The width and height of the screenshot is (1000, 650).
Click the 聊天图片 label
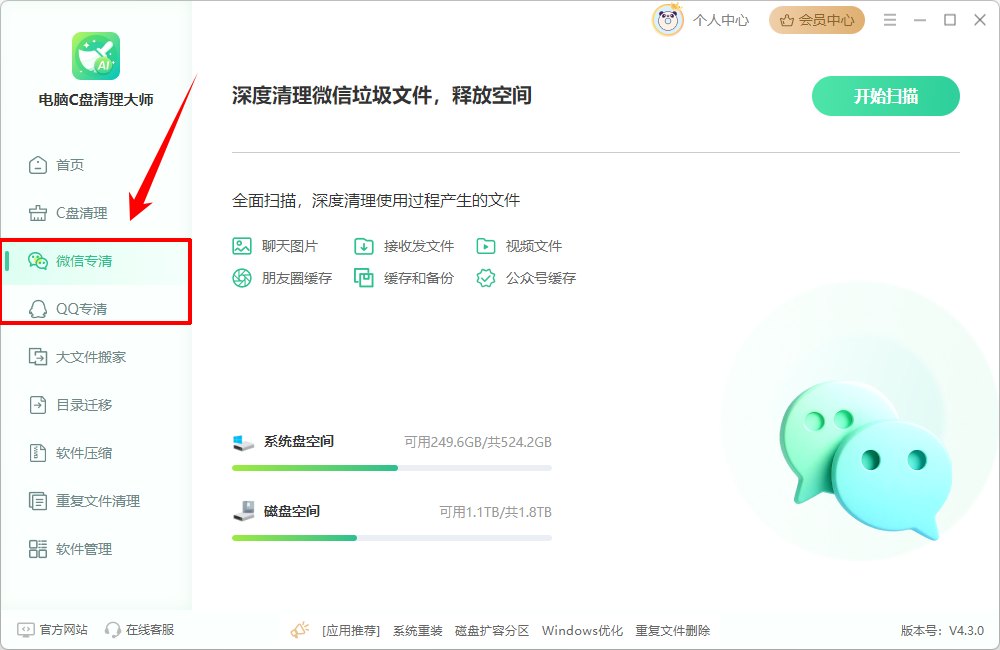point(290,246)
